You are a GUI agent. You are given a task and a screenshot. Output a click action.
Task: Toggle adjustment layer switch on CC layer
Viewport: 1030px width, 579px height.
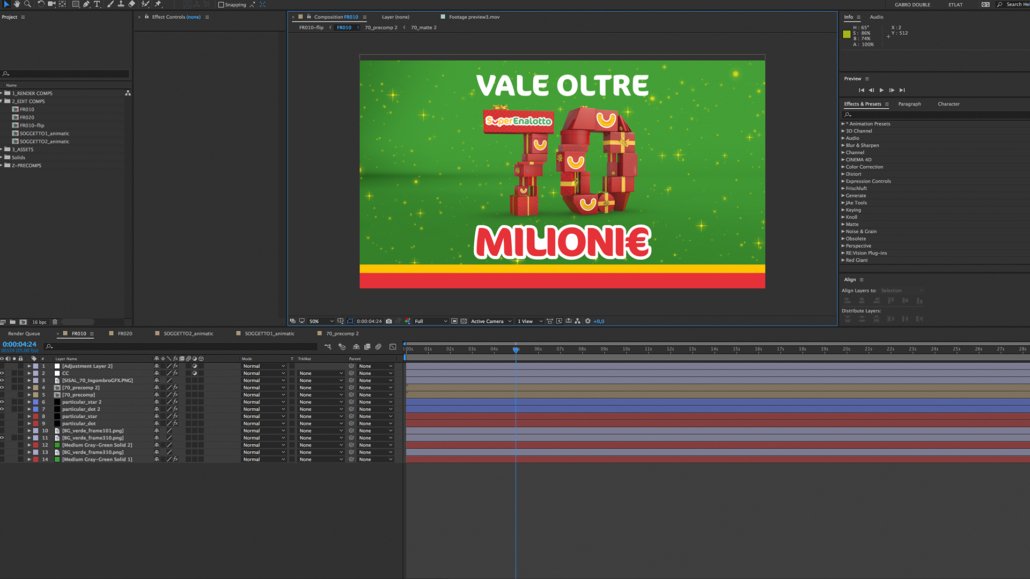pyautogui.click(x=194, y=373)
